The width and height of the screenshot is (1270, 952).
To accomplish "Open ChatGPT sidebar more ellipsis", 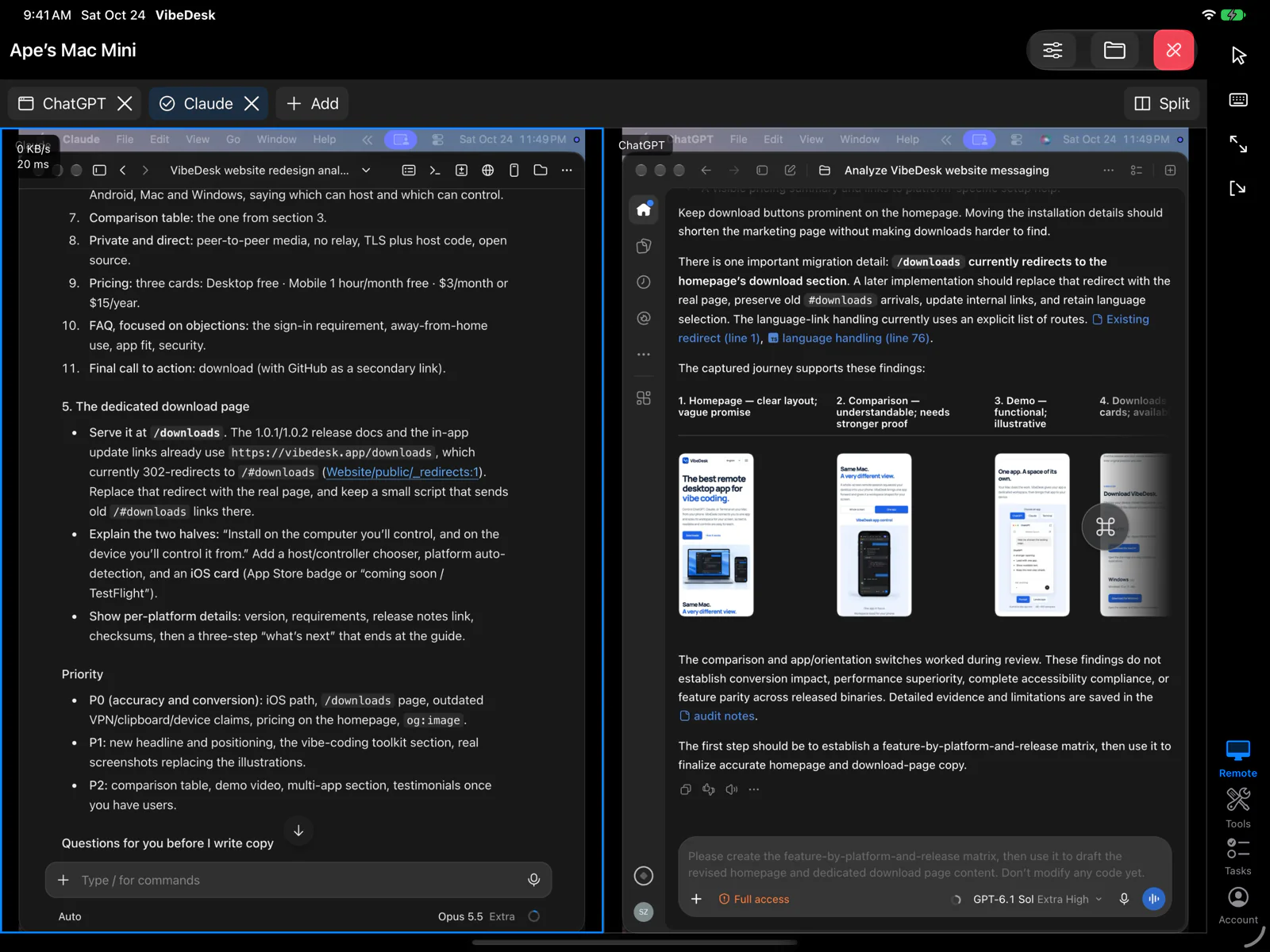I will coord(644,354).
